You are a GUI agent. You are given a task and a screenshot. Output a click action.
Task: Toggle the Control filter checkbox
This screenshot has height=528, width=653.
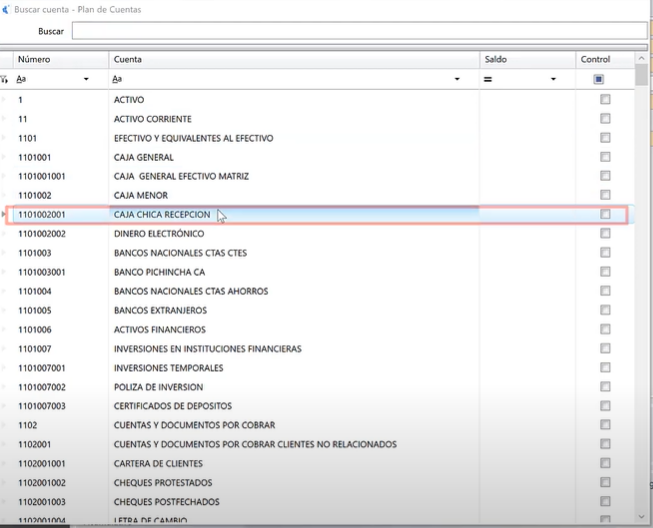pyautogui.click(x=598, y=79)
